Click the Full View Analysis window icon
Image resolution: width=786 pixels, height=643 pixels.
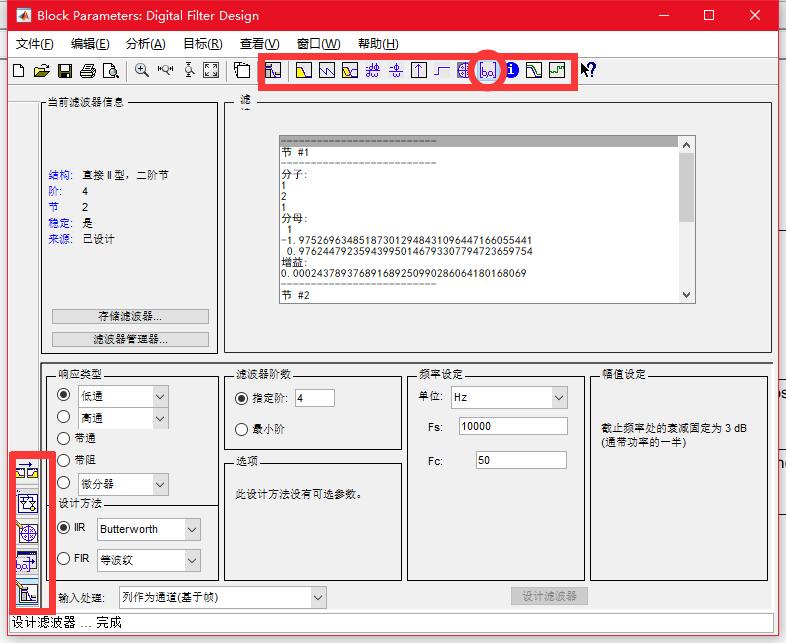coord(243,70)
